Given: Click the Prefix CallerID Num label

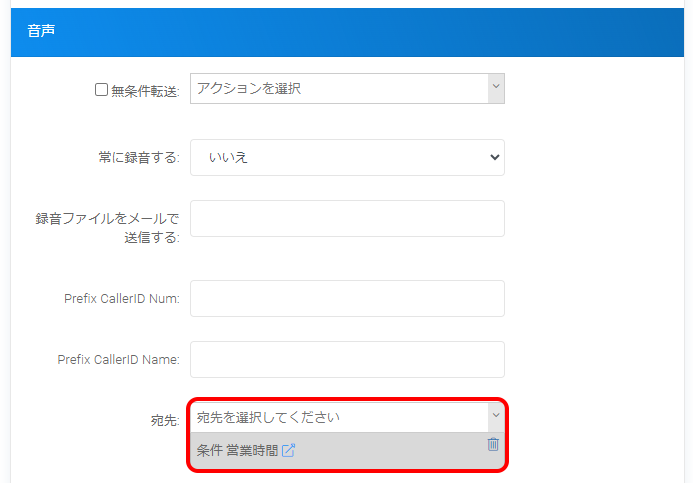Looking at the screenshot, I should pyautogui.click(x=121, y=300).
